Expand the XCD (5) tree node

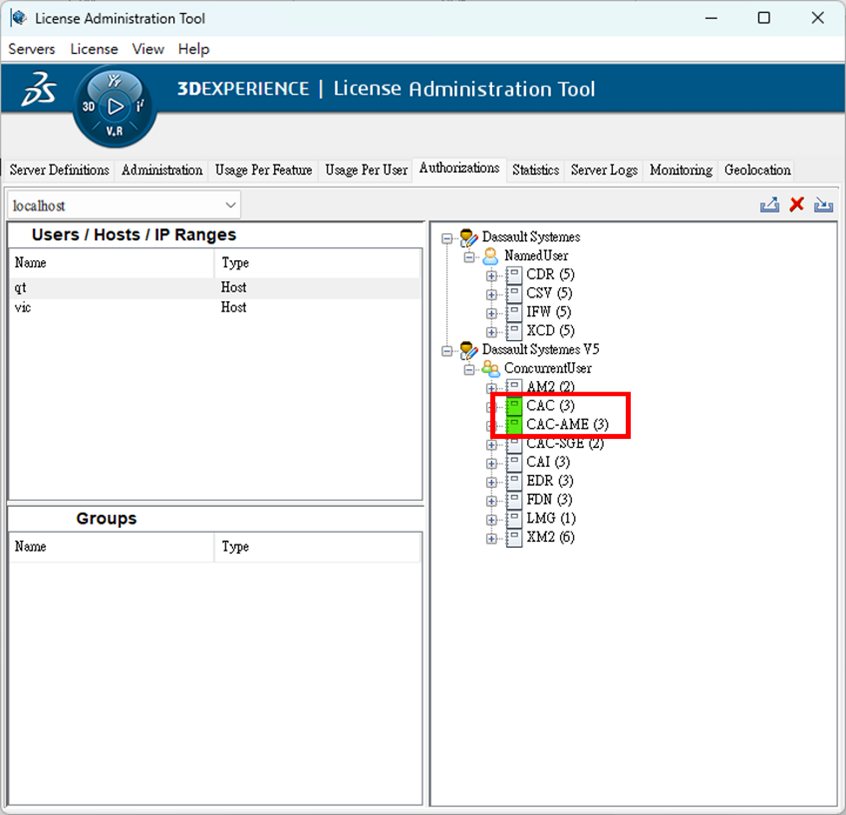pyautogui.click(x=492, y=332)
